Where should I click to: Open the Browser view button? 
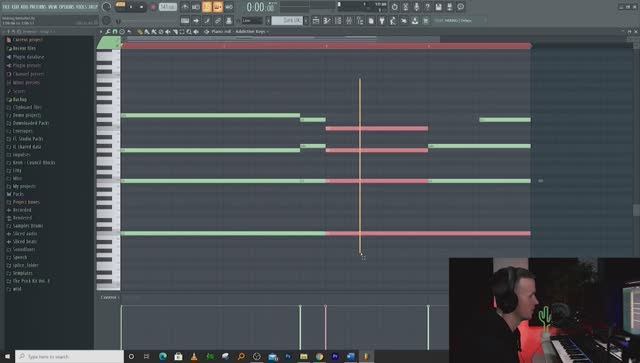point(360,20)
